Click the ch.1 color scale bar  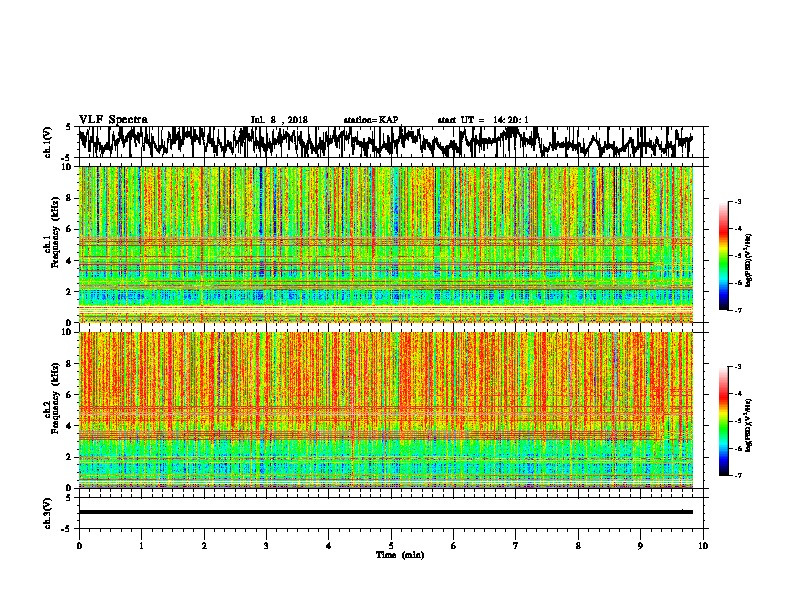click(x=724, y=256)
